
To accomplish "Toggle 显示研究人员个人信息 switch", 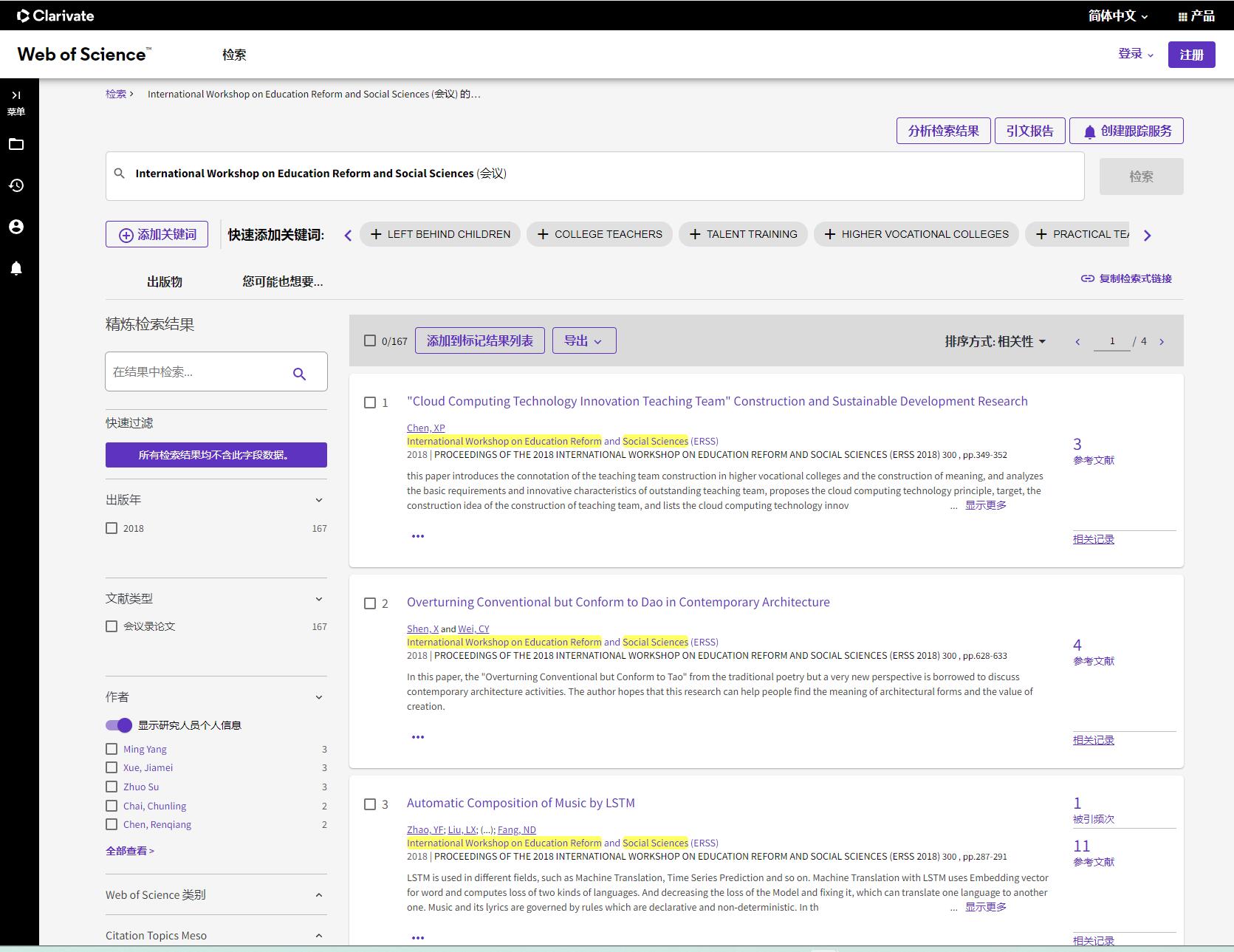I will coord(119,725).
